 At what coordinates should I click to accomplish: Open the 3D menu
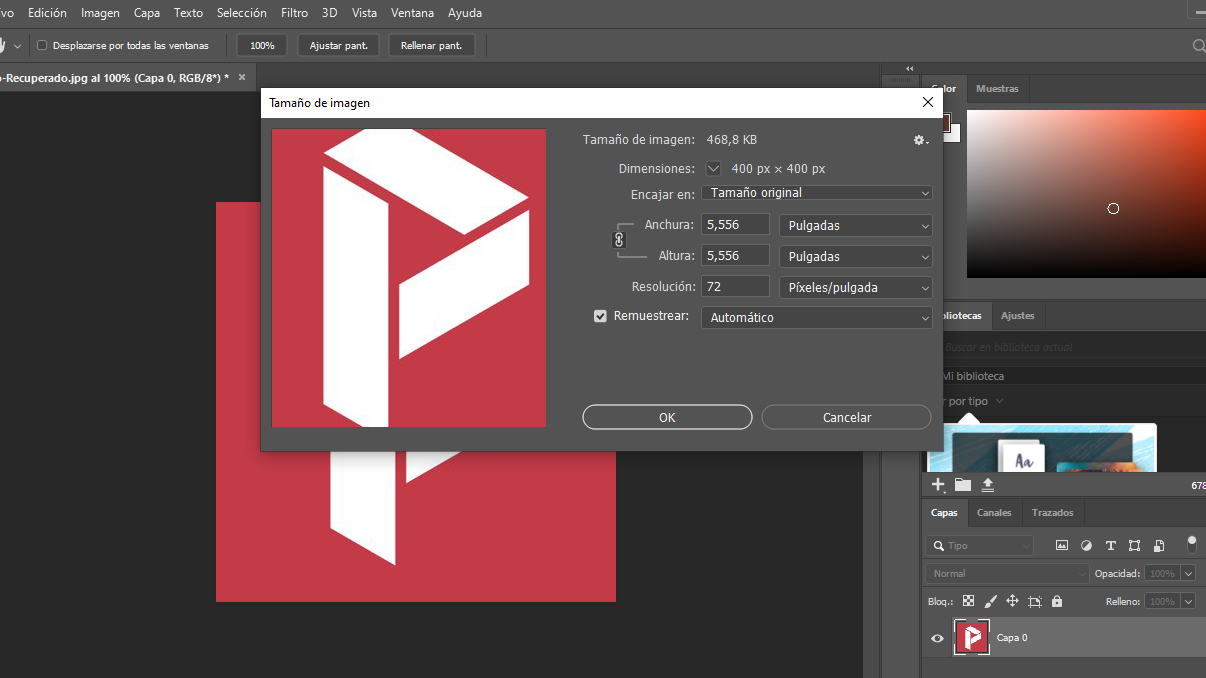tap(330, 13)
